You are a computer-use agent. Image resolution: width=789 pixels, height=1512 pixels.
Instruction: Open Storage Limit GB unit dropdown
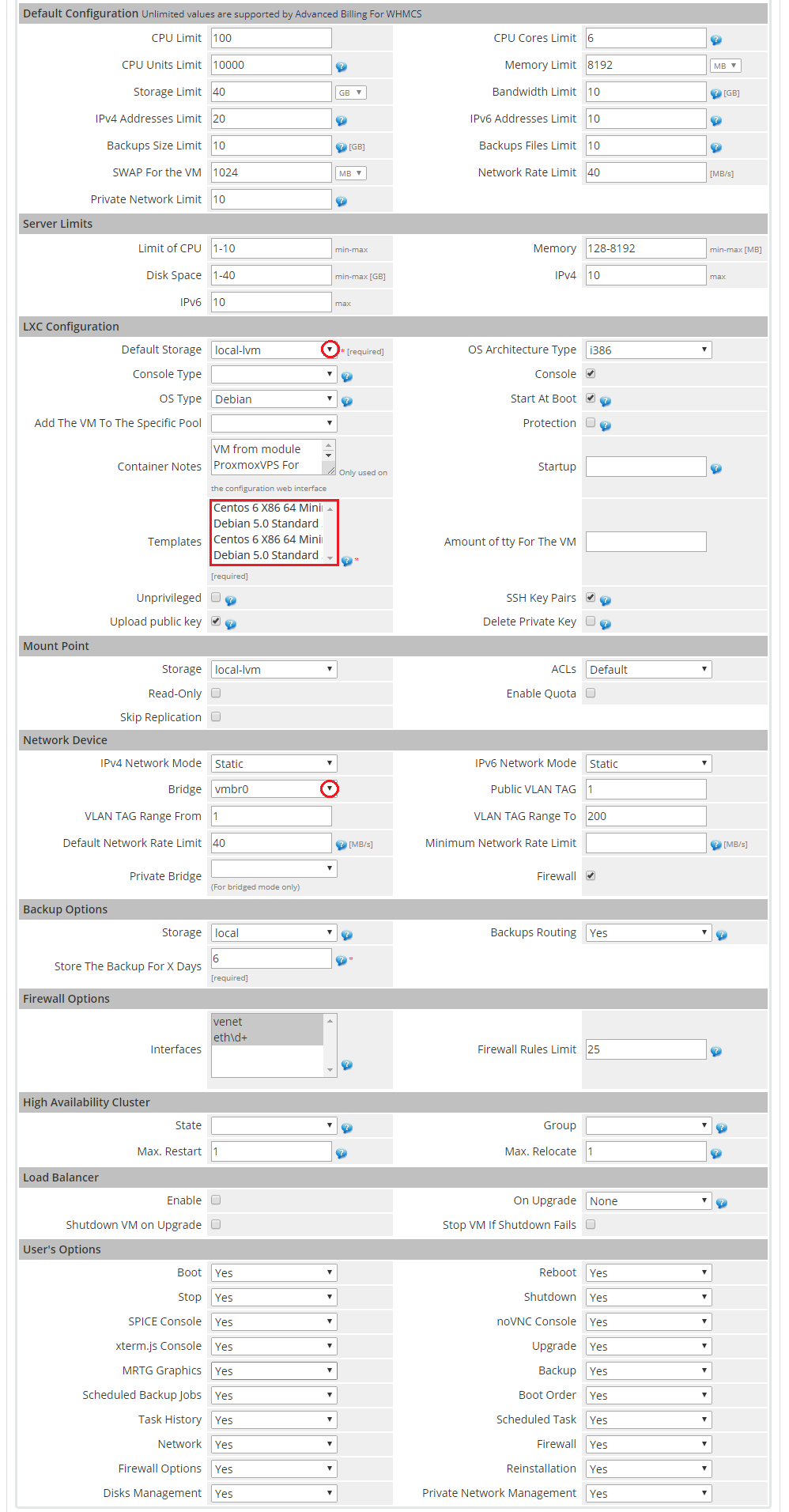351,93
